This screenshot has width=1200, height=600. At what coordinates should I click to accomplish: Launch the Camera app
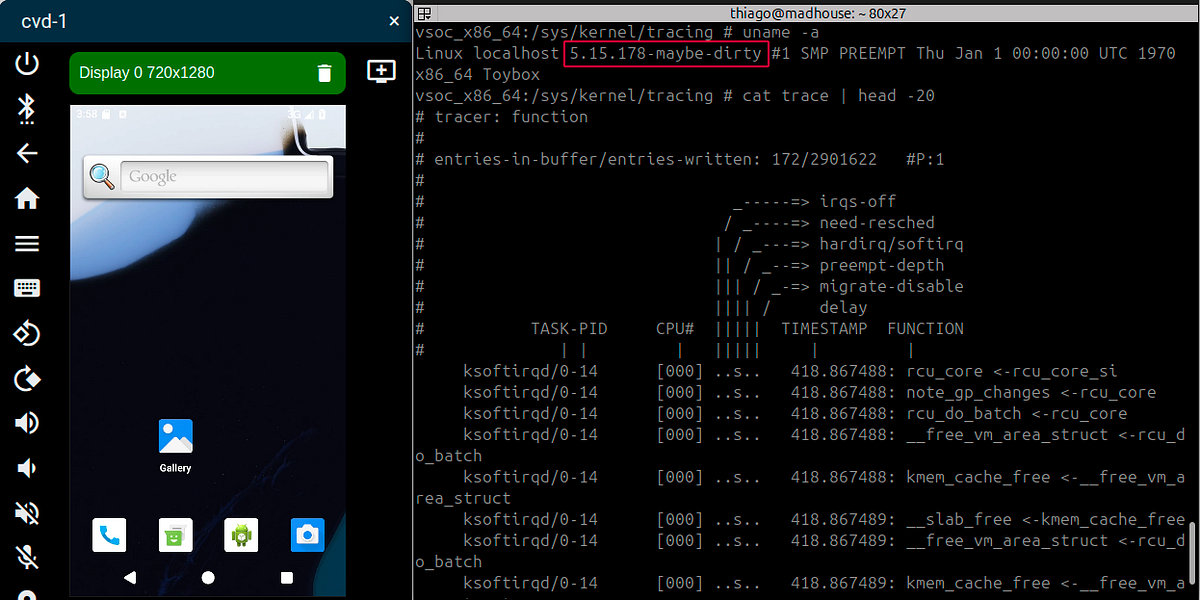307,535
